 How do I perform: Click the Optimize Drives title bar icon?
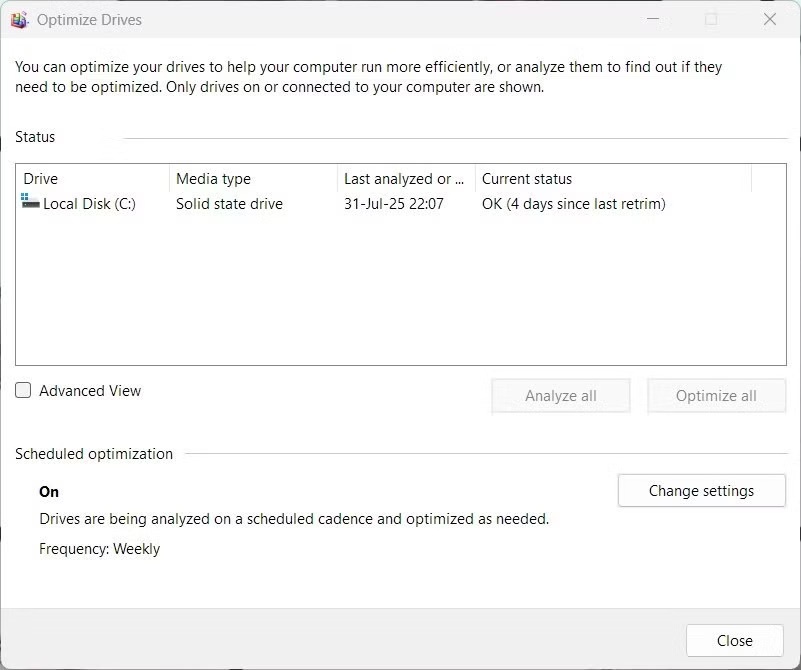19,20
